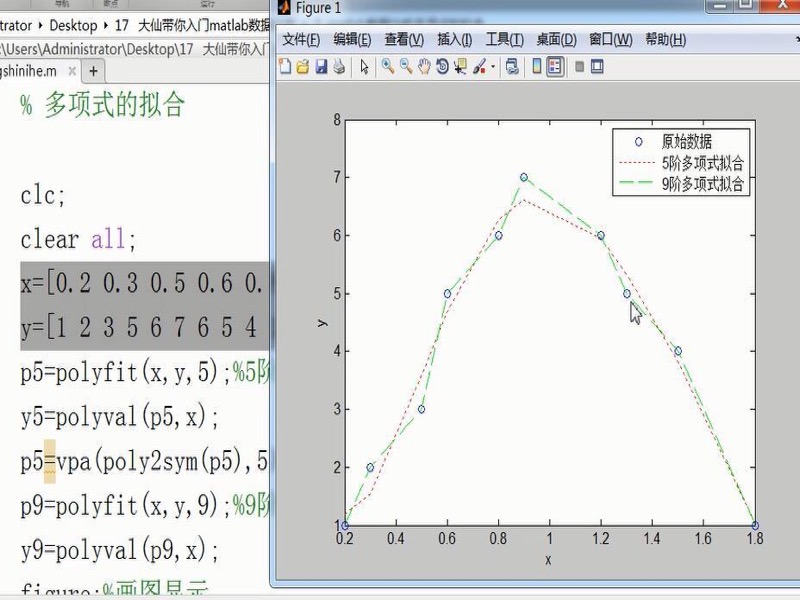This screenshot has width=800, height=600.
Task: Print the figure using printer icon
Action: (x=339, y=66)
